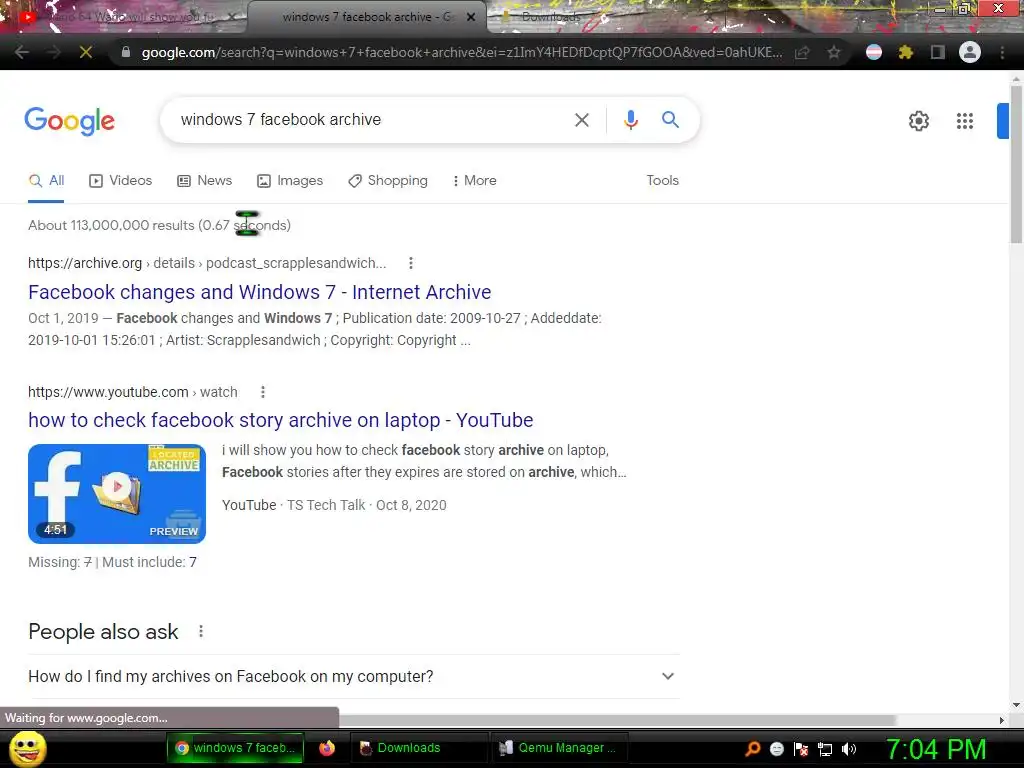This screenshot has height=768, width=1024.
Task: Open the Chrome three-dot menu
Action: point(1002,52)
